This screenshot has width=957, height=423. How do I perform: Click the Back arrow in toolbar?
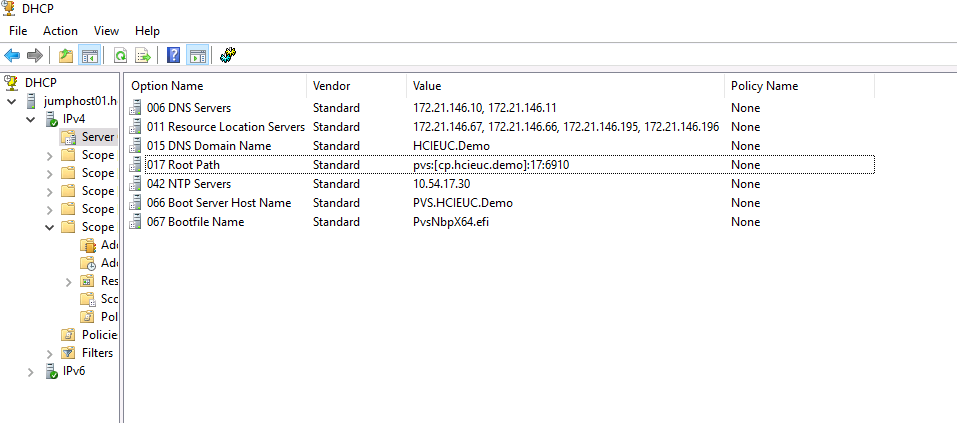click(x=12, y=55)
